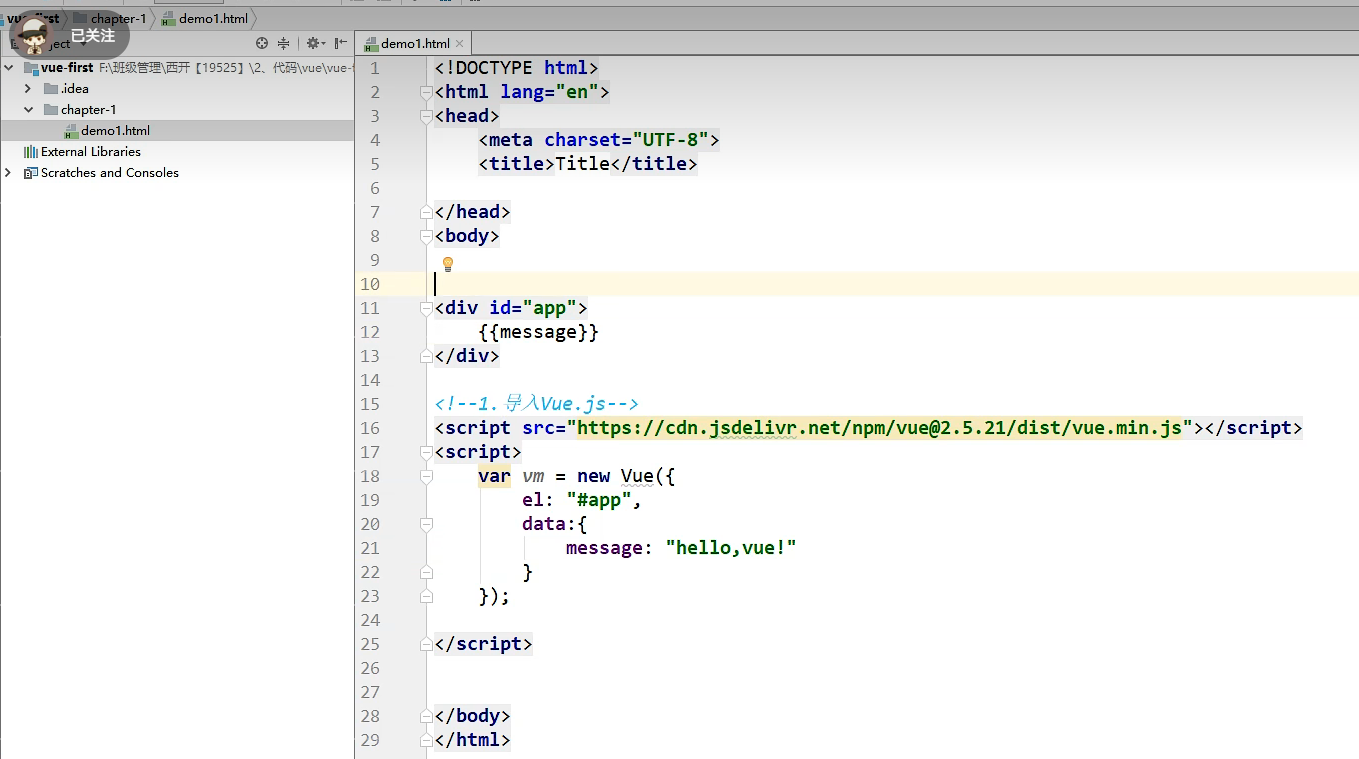
Task: Click the .idea folder icon
Action: [x=51, y=89]
